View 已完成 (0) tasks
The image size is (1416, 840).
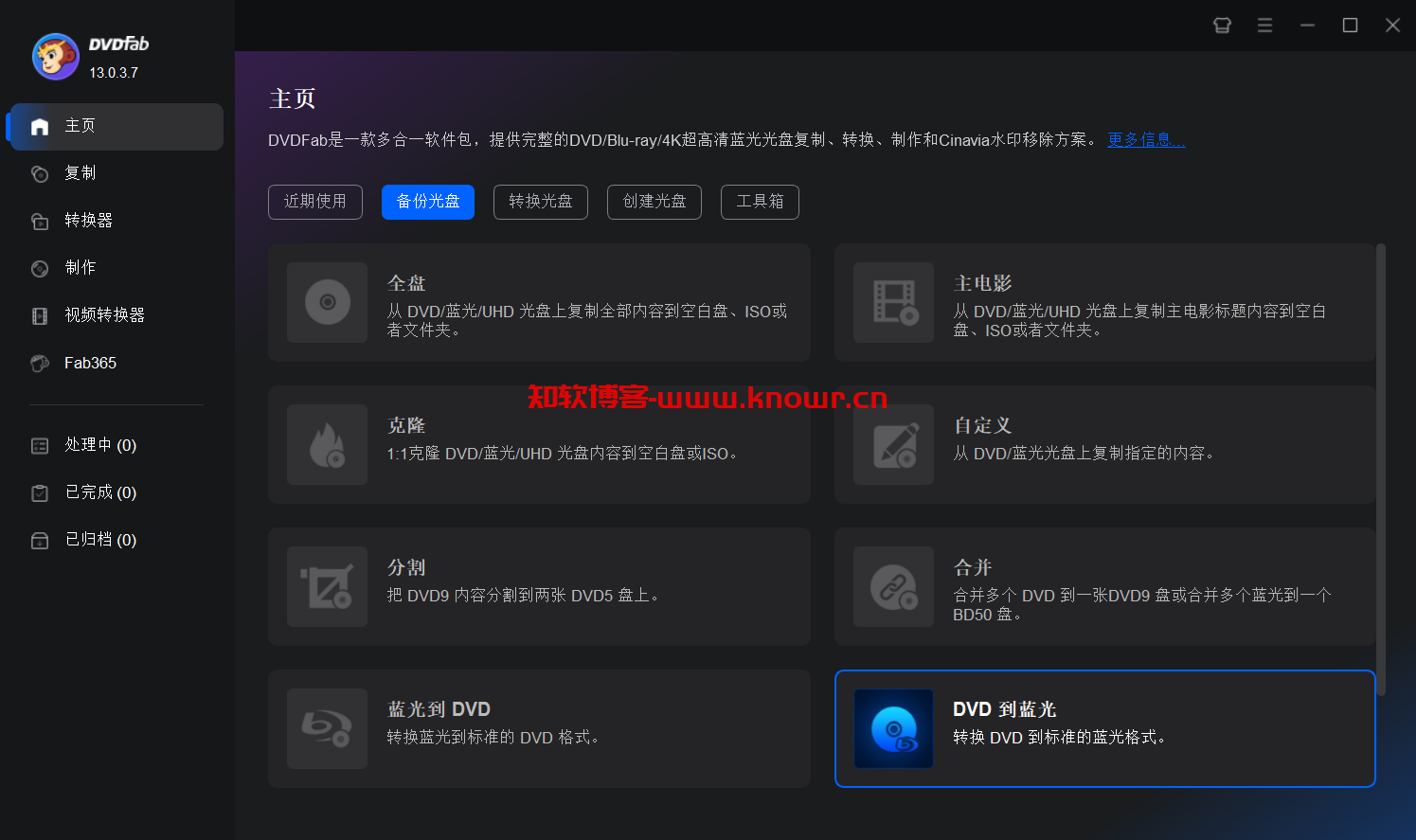pos(116,493)
